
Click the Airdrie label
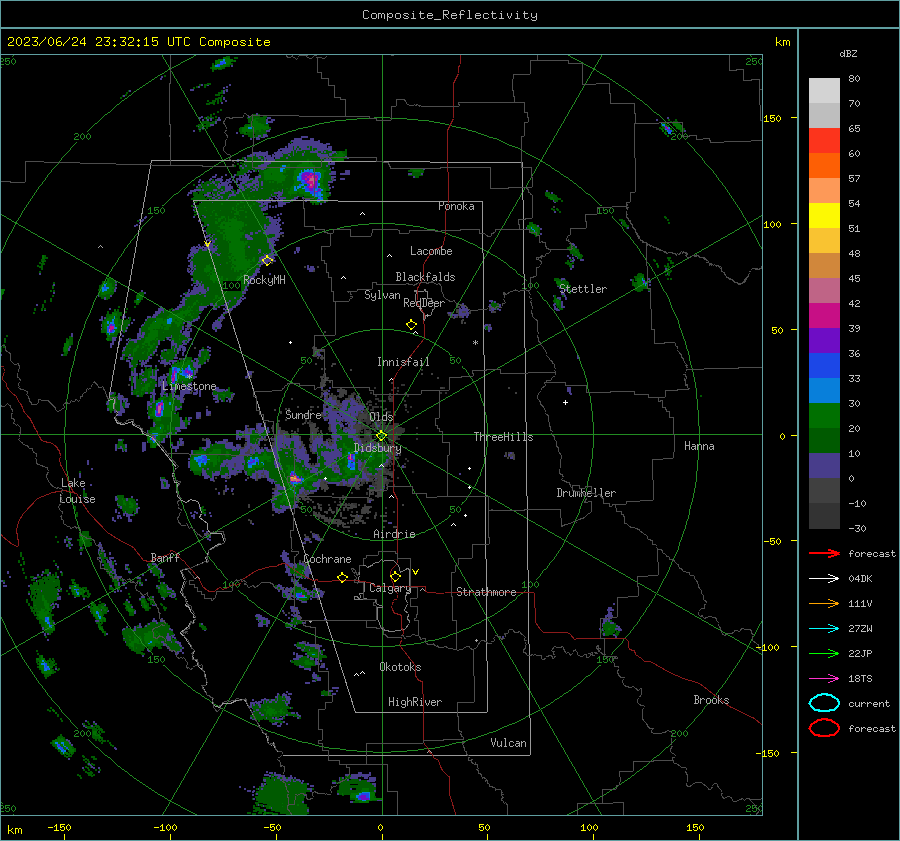tap(394, 534)
